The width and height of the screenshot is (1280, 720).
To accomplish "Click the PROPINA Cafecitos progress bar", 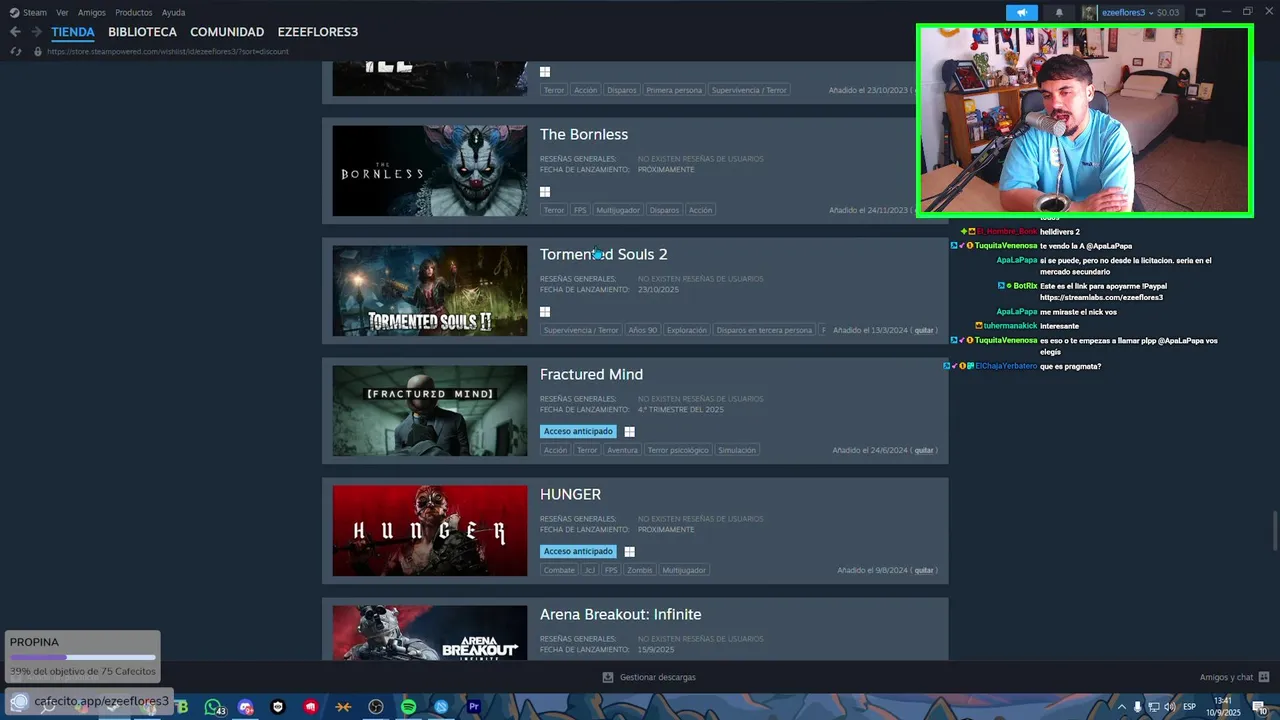I will (82, 657).
